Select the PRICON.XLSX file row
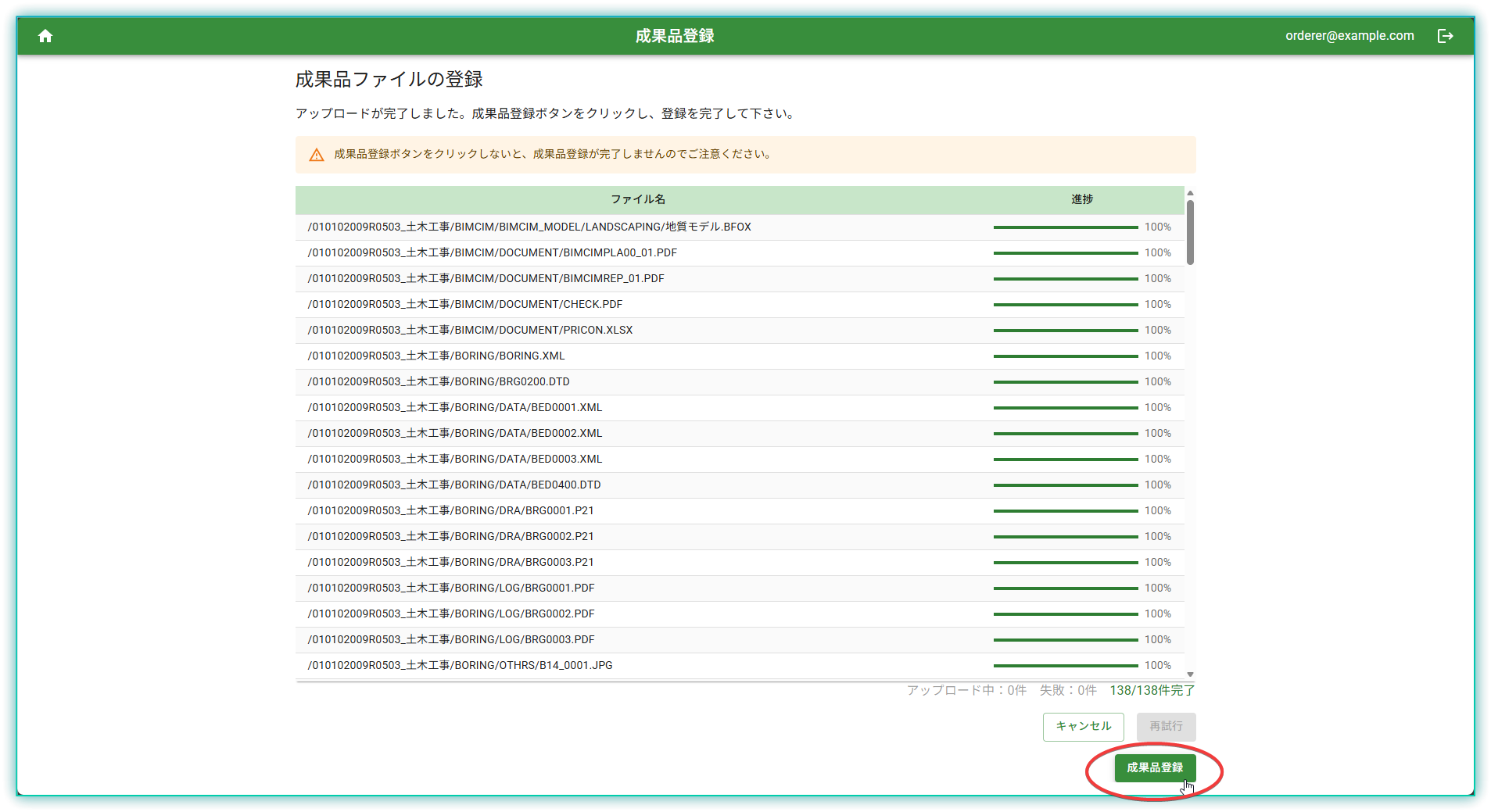This screenshot has width=1491, height=812. coord(740,331)
